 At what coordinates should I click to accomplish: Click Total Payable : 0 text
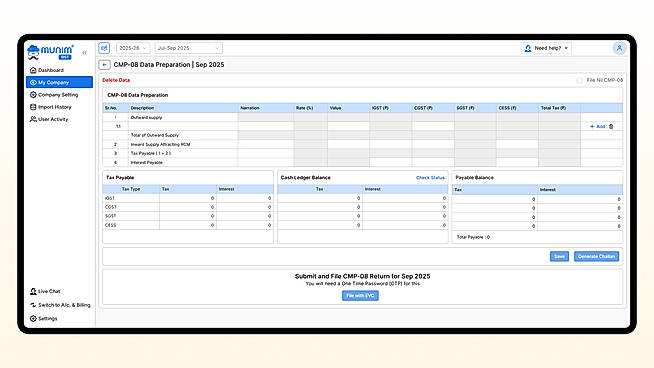473,237
